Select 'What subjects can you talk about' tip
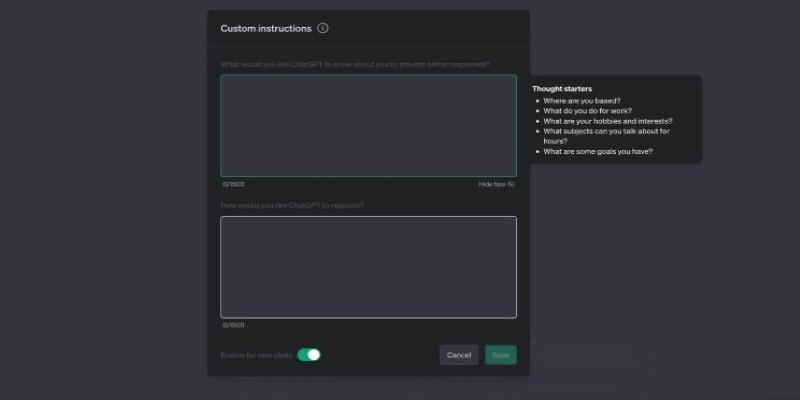 pyautogui.click(x=606, y=131)
